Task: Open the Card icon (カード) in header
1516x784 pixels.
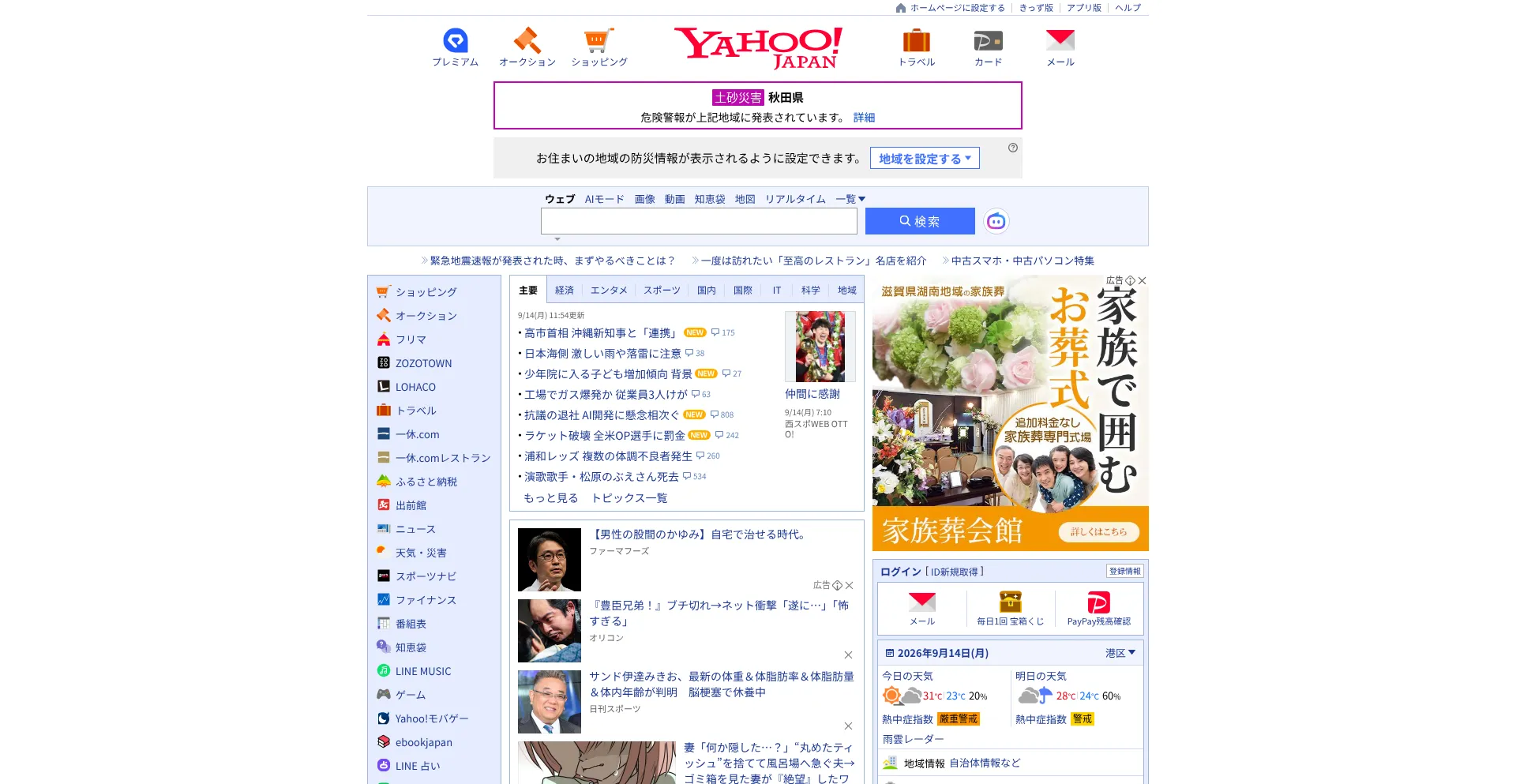Action: (988, 40)
